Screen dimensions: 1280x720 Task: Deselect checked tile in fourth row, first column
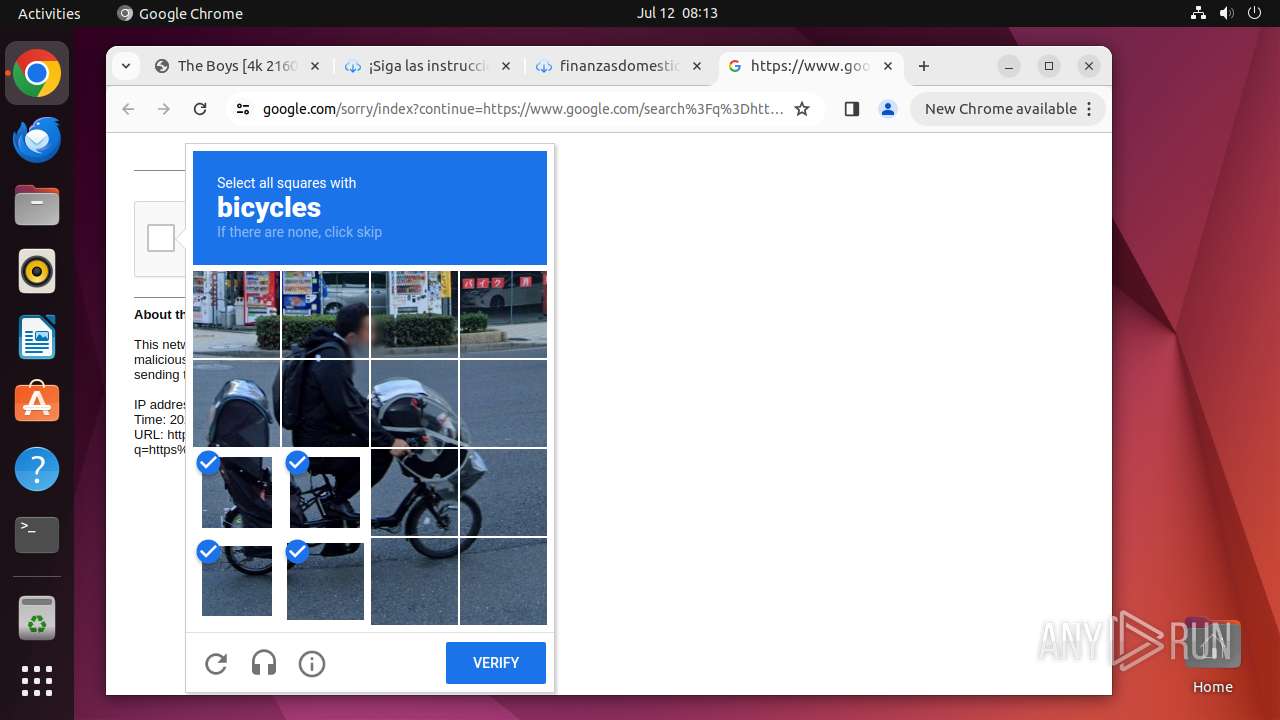pyautogui.click(x=236, y=581)
